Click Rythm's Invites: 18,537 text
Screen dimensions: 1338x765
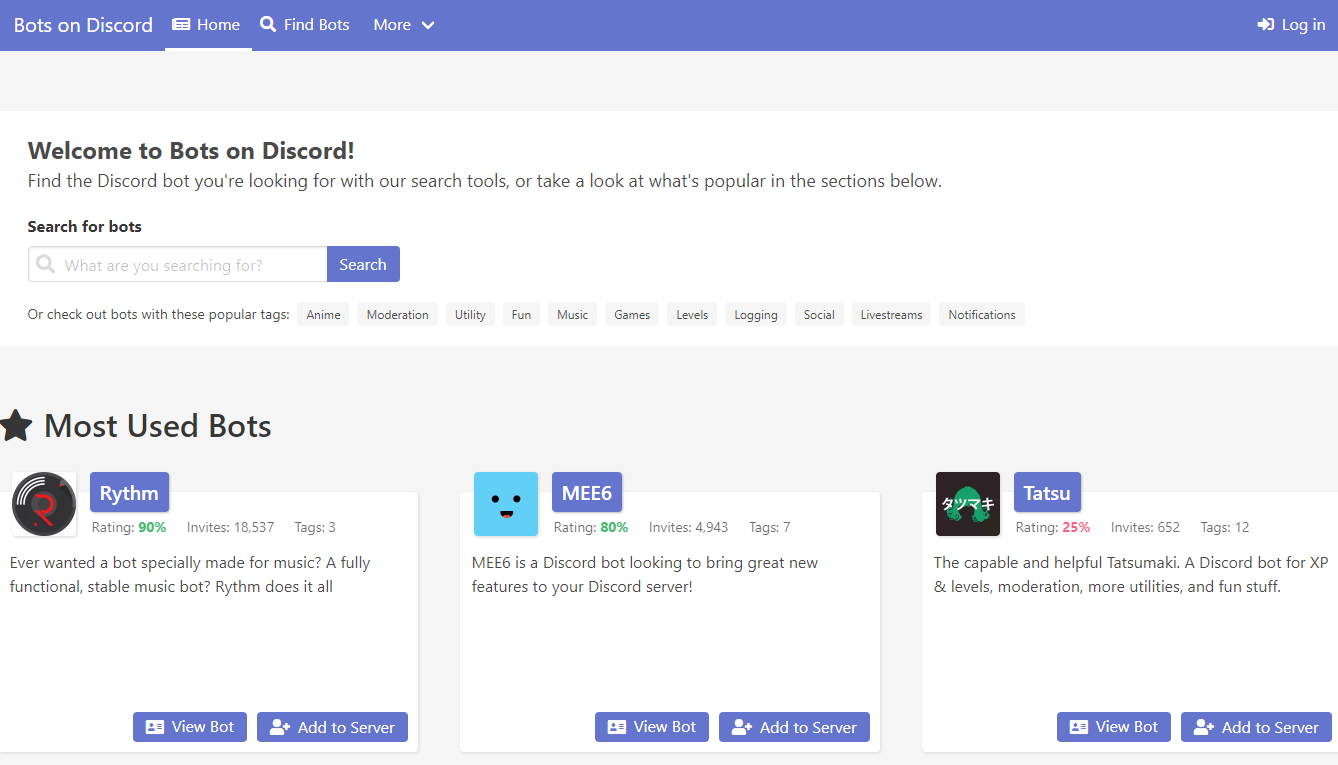230,527
